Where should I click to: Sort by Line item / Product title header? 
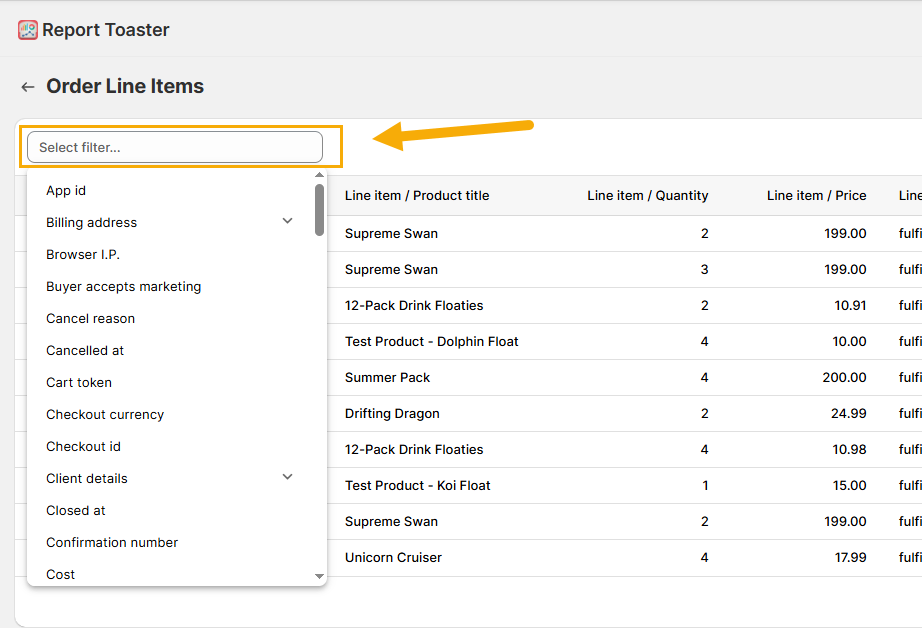click(x=417, y=195)
